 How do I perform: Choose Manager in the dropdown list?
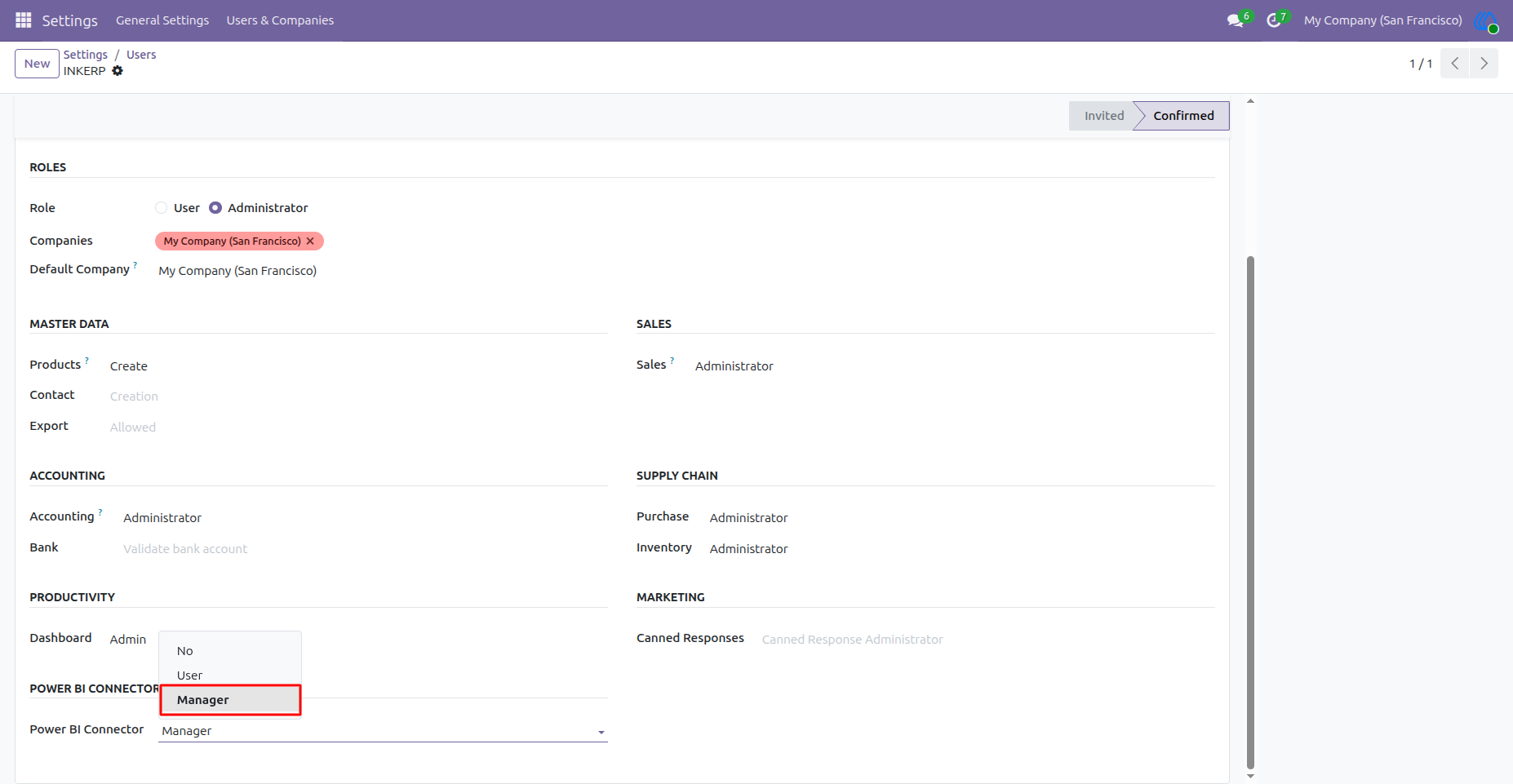click(x=230, y=700)
